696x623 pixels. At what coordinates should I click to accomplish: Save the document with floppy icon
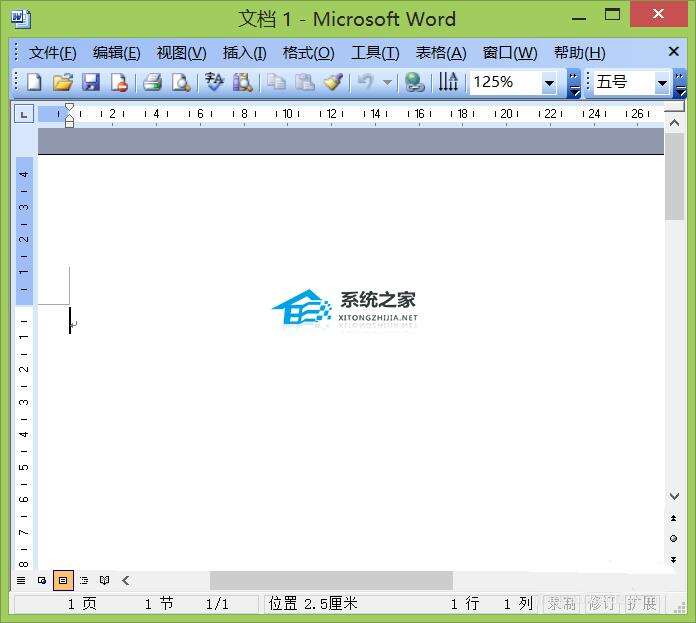coord(91,82)
